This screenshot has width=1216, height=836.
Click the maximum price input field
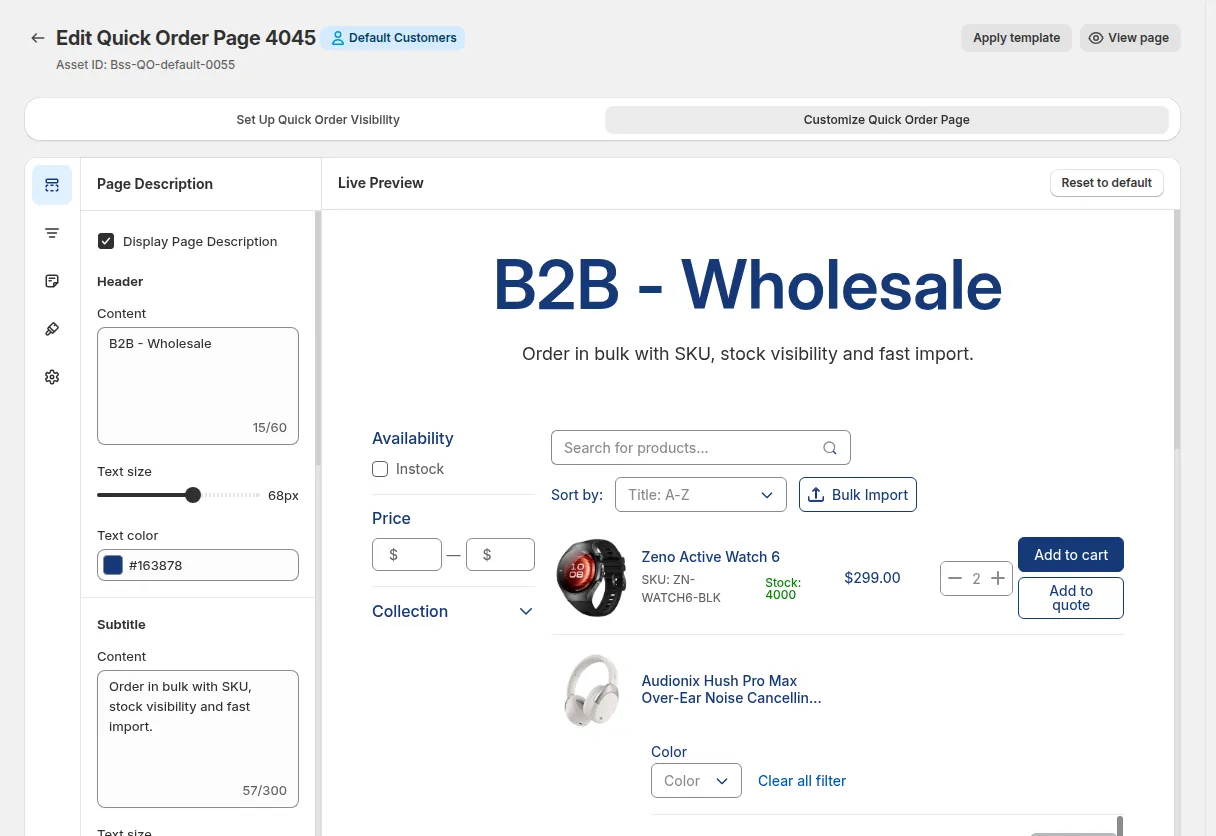coord(500,554)
